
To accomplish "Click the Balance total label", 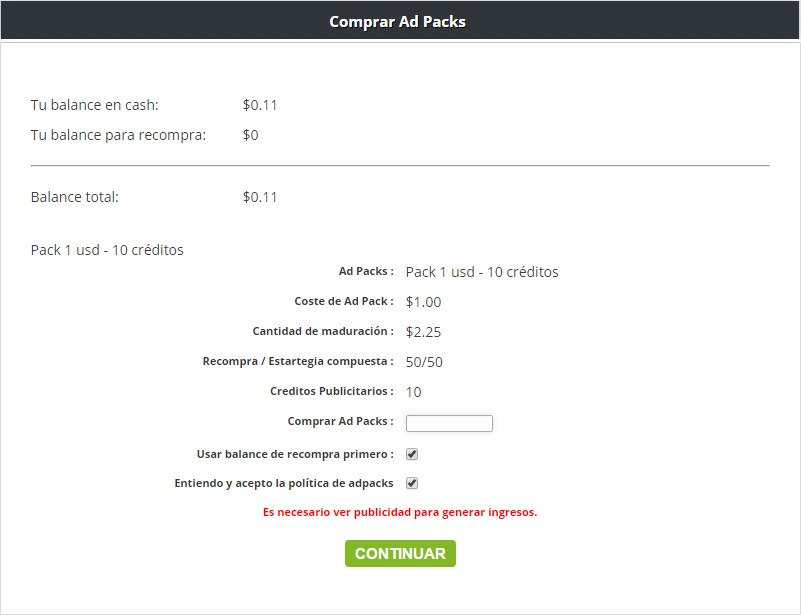I will (x=75, y=197).
